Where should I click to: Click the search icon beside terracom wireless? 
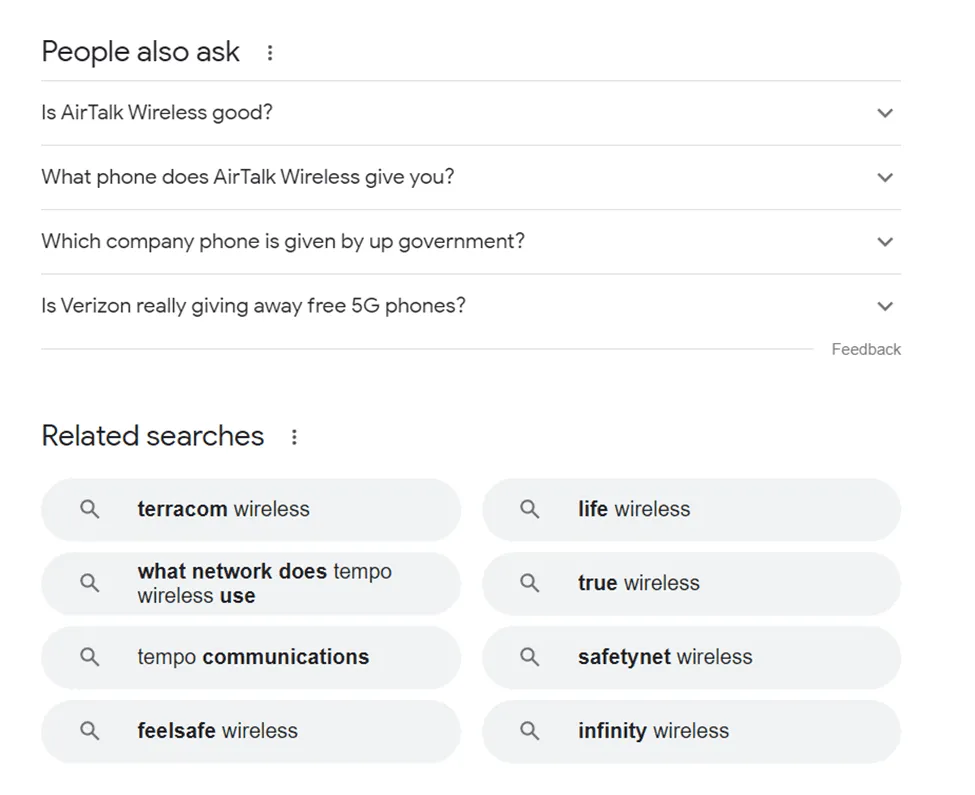(89, 510)
